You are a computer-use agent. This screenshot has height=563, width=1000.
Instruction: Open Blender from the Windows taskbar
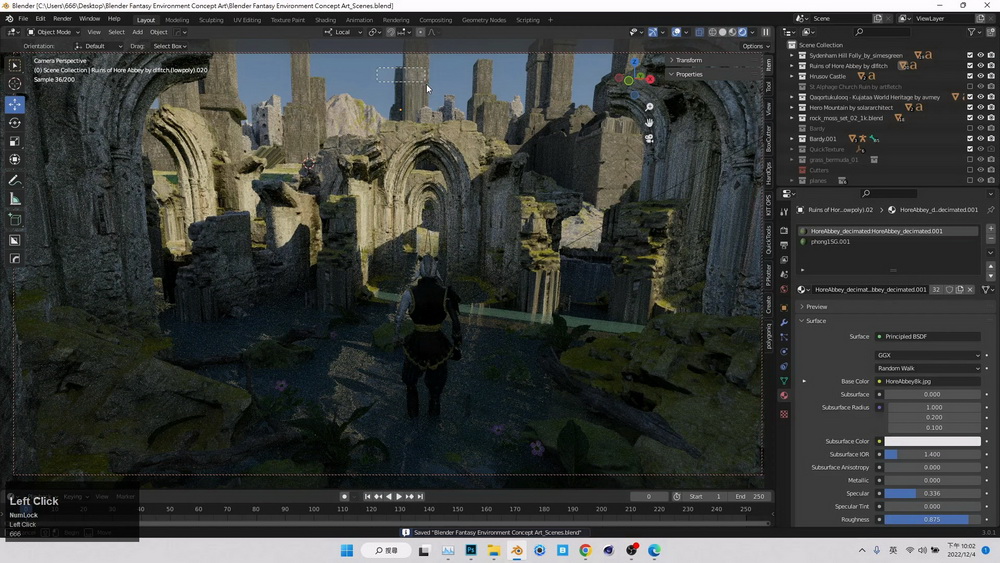pyautogui.click(x=517, y=550)
